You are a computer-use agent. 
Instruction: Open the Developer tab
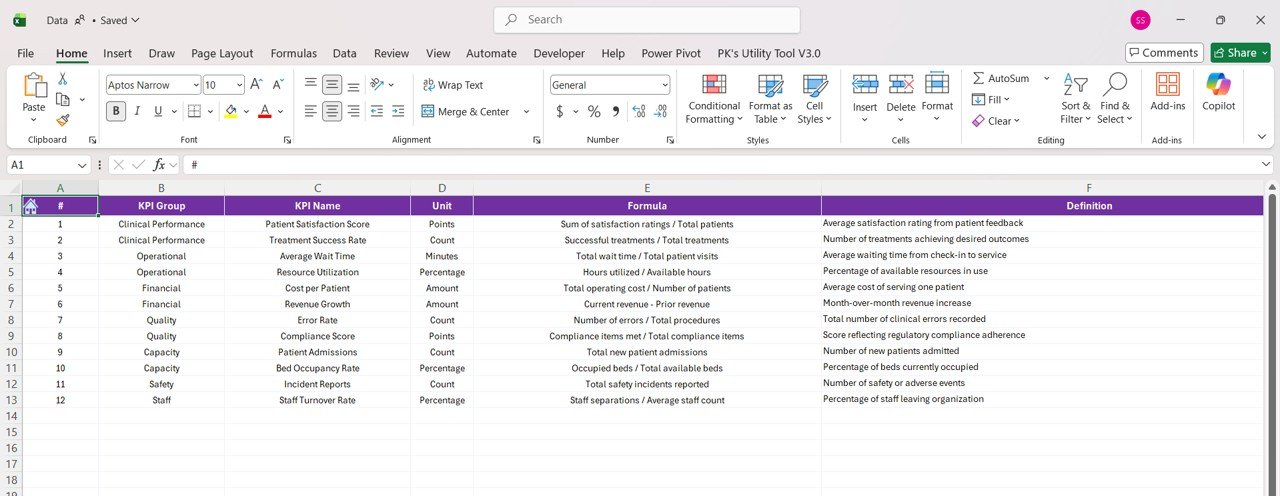559,53
